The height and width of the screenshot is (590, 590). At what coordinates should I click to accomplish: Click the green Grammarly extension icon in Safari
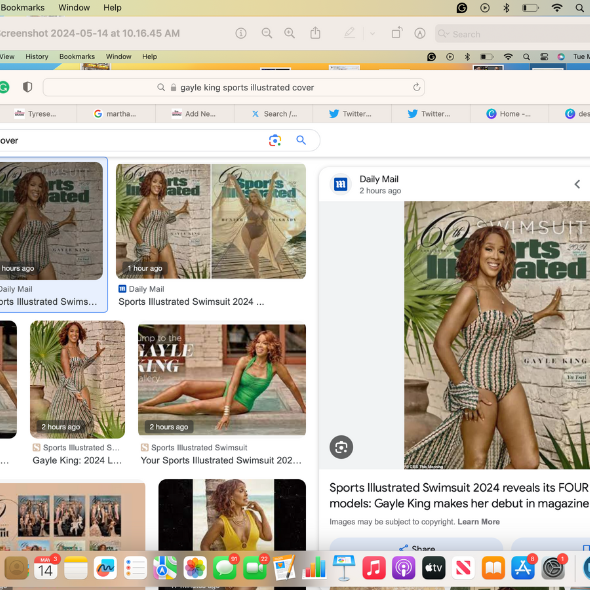tap(4, 87)
